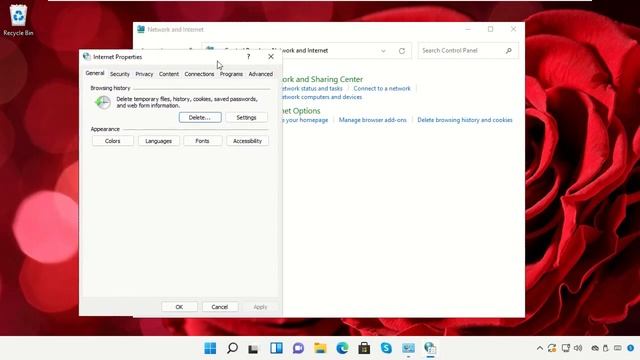640x360 pixels.
Task: Open View network computers and devices link
Action: point(322,97)
